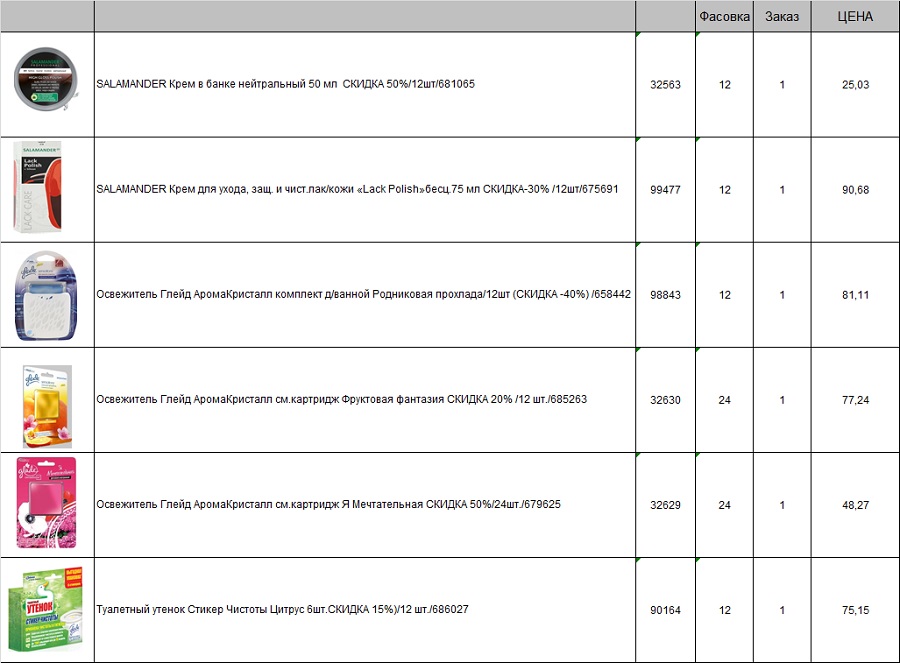
Task: Select the Фасовка column header
Action: [x=724, y=17]
